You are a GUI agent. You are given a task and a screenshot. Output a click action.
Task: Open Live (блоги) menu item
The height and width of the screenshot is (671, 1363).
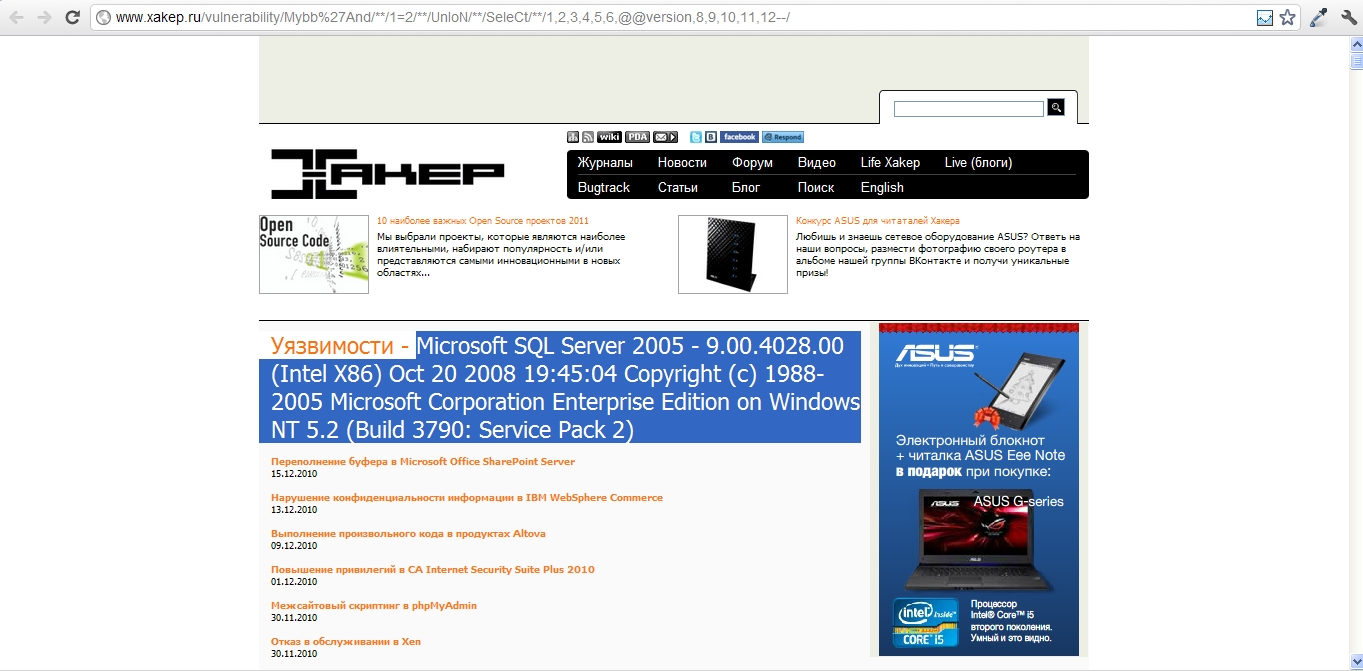tap(979, 163)
